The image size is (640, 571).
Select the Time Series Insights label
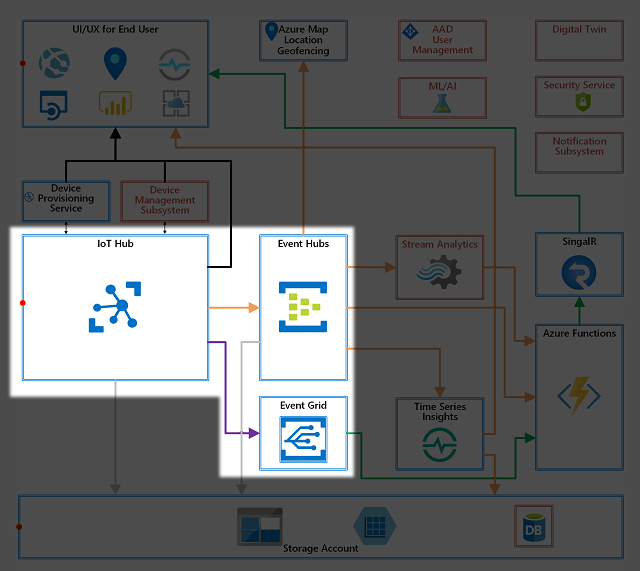440,411
